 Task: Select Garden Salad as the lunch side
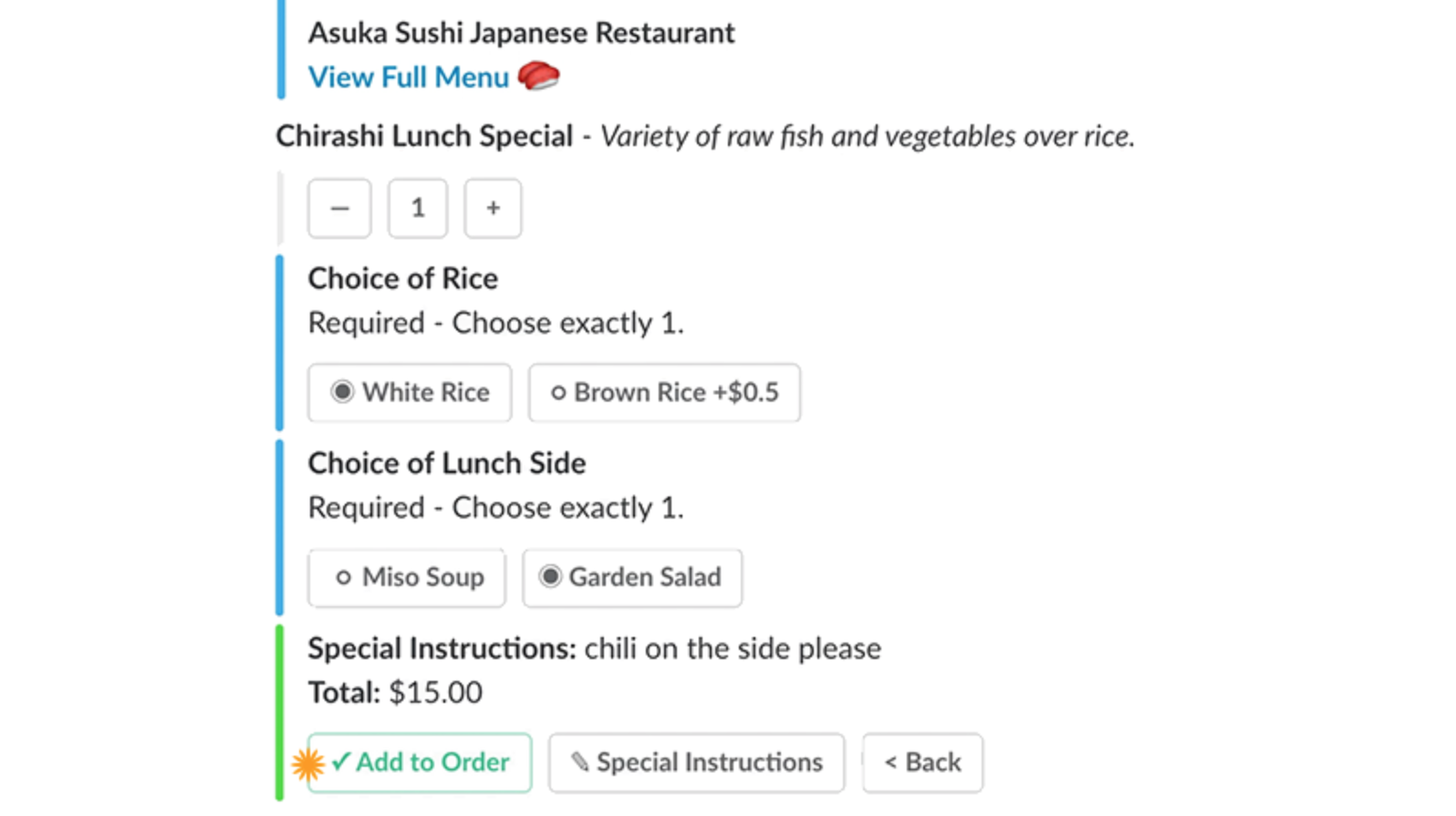632,578
